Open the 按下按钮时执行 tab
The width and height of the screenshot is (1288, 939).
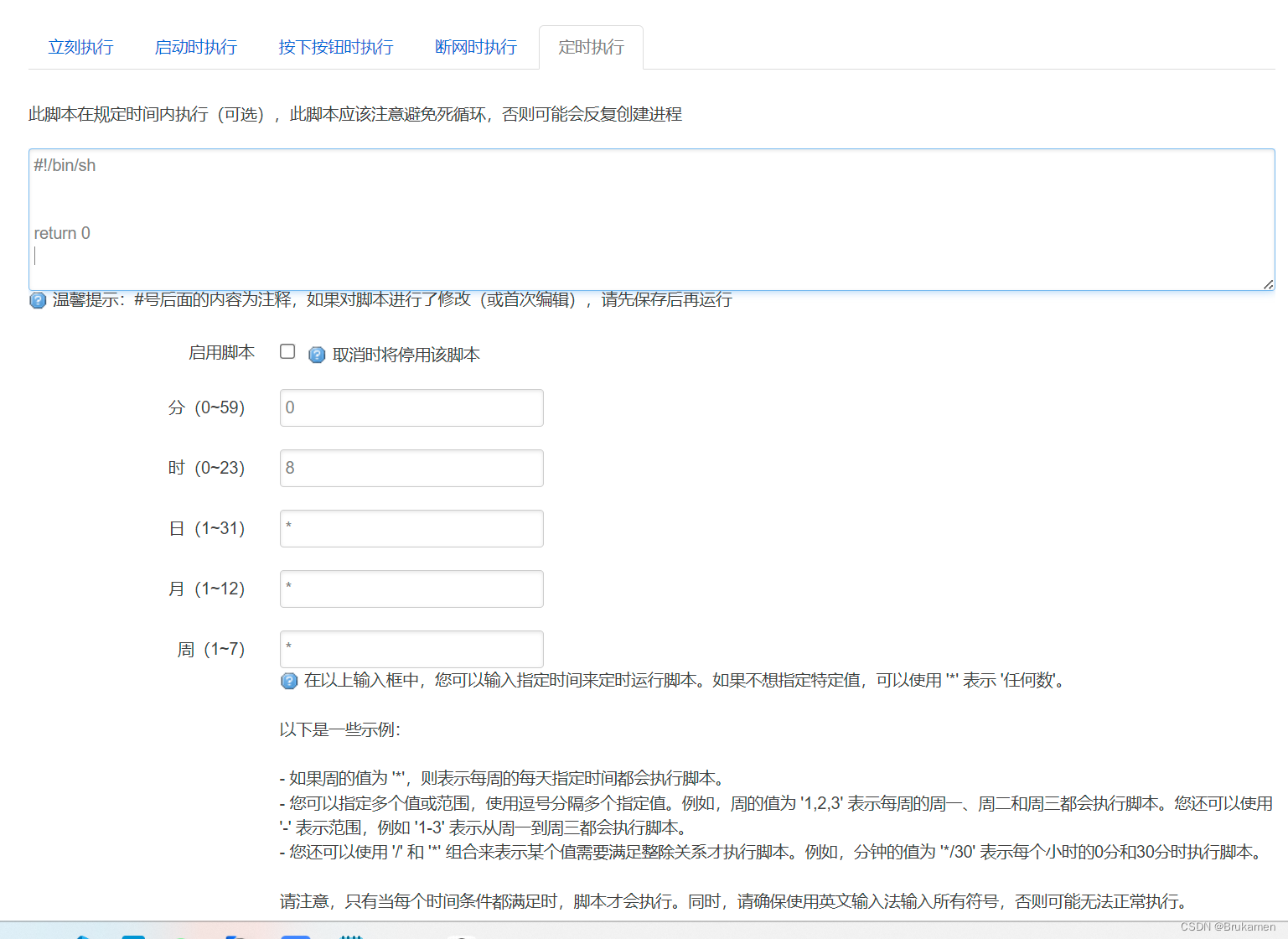click(335, 47)
